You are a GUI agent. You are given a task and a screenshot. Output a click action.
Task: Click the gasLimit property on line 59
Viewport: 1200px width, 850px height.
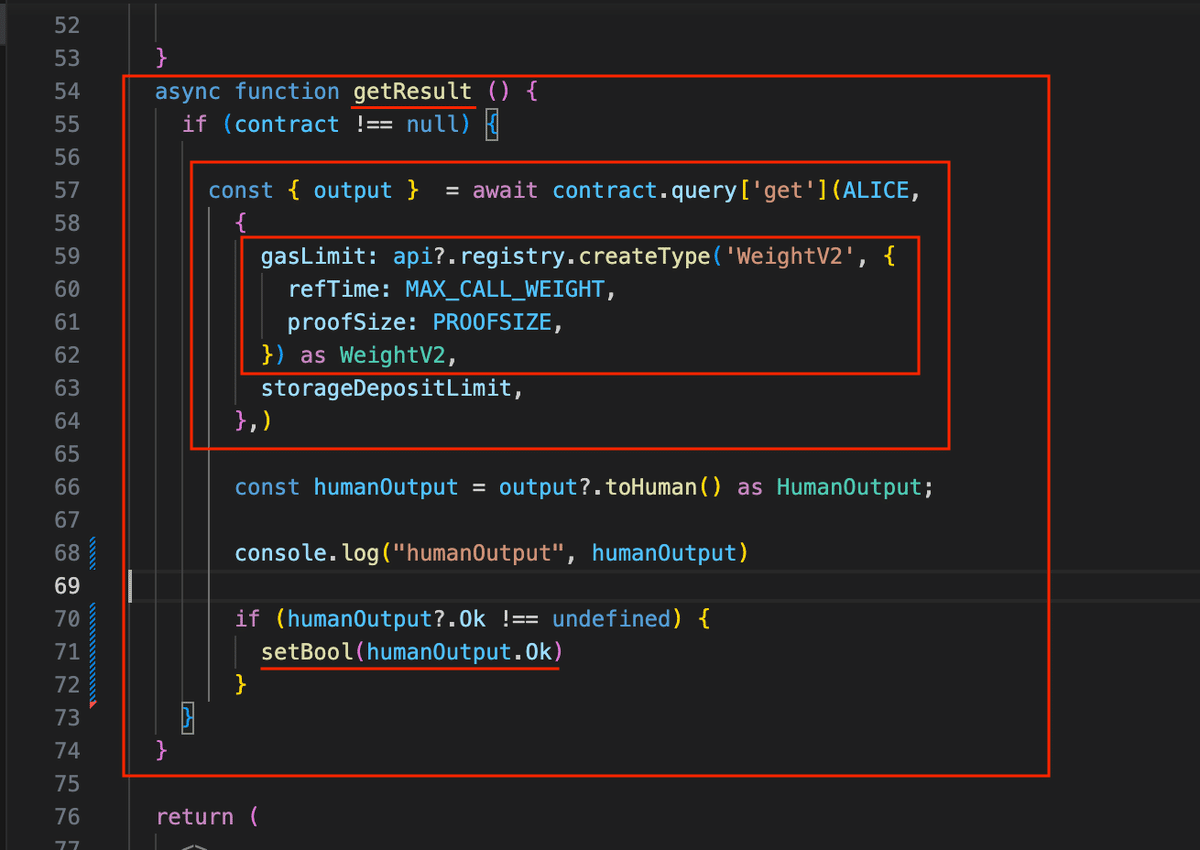pos(313,256)
